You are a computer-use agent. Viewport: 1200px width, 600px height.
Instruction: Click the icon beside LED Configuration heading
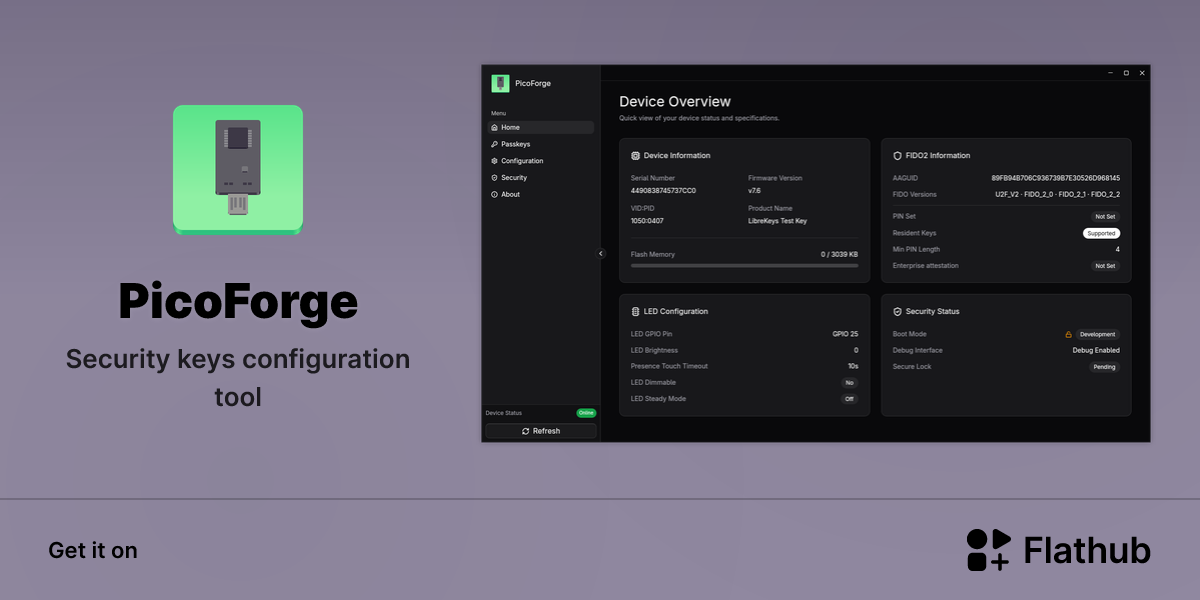[635, 312]
